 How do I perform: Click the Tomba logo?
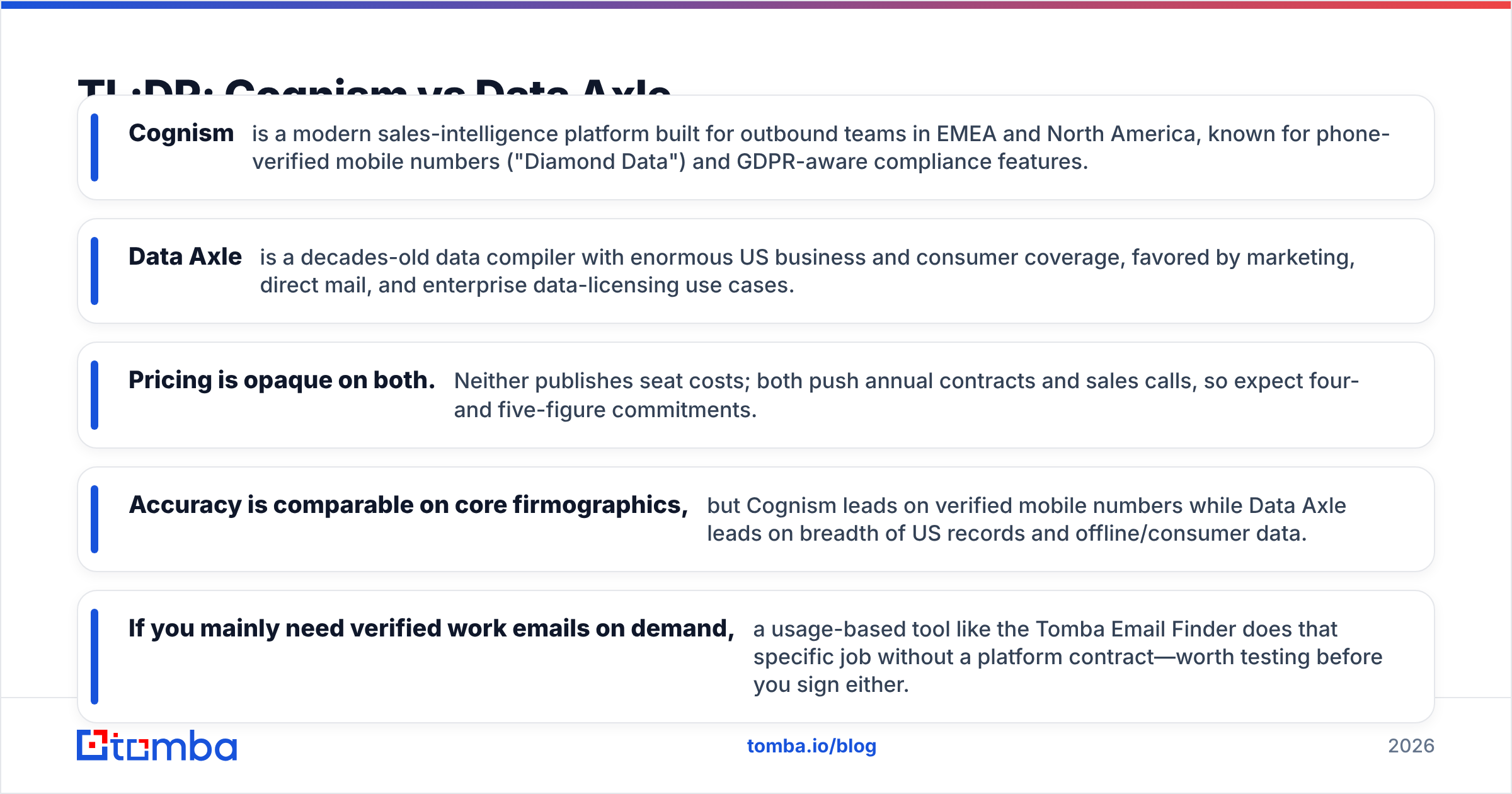(157, 745)
